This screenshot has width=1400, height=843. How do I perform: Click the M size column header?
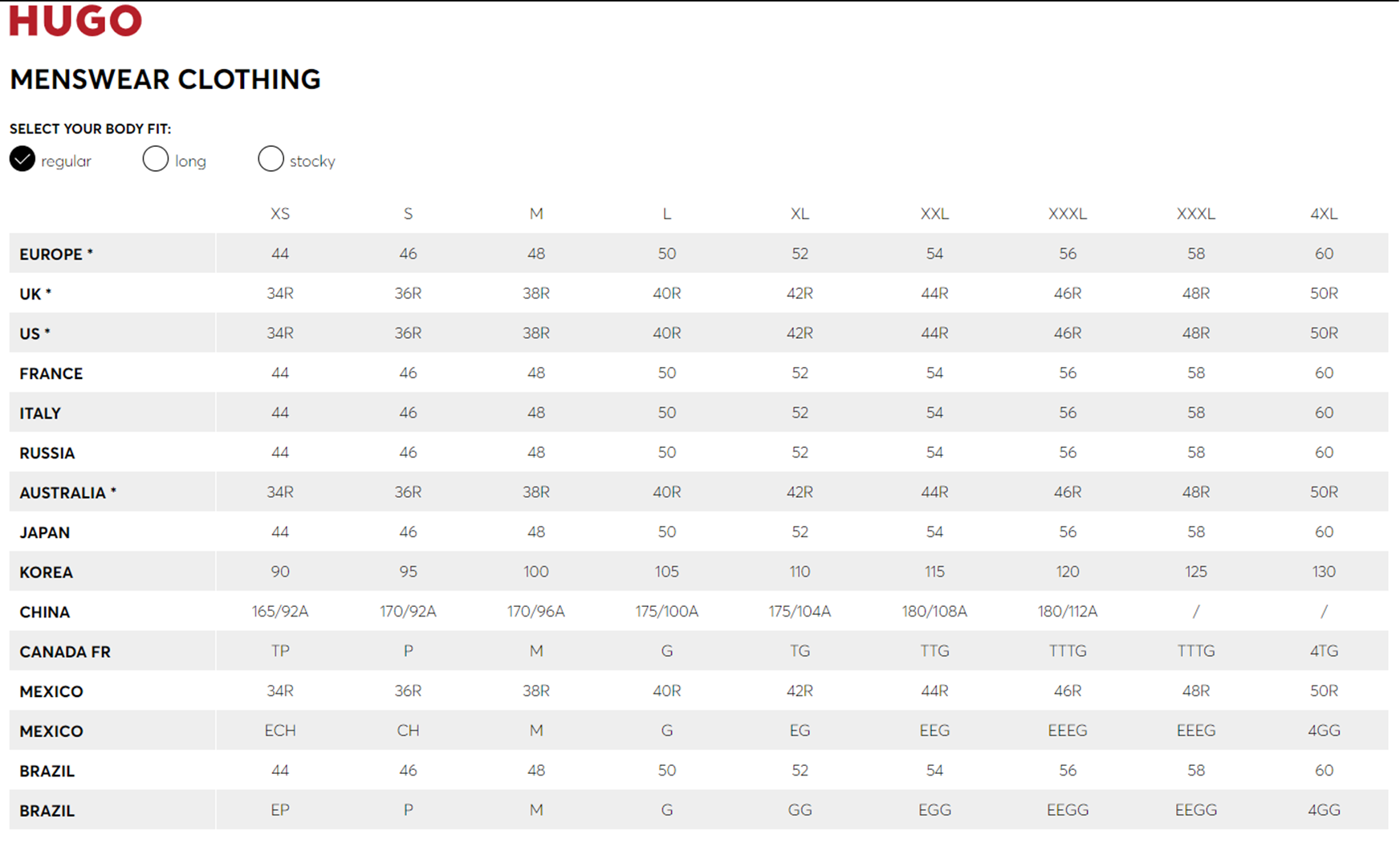pyautogui.click(x=536, y=214)
